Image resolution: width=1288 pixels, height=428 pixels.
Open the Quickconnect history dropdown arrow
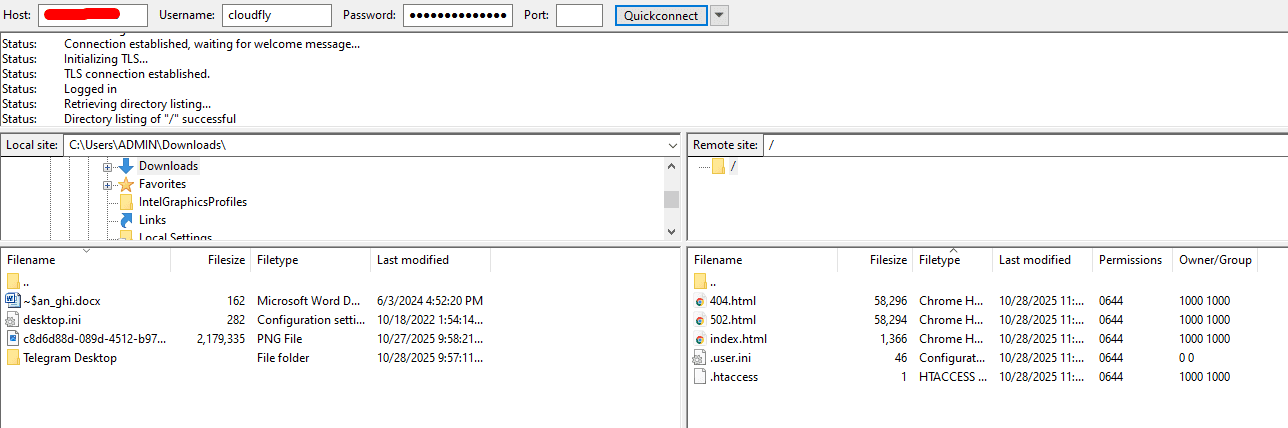pyautogui.click(x=719, y=16)
